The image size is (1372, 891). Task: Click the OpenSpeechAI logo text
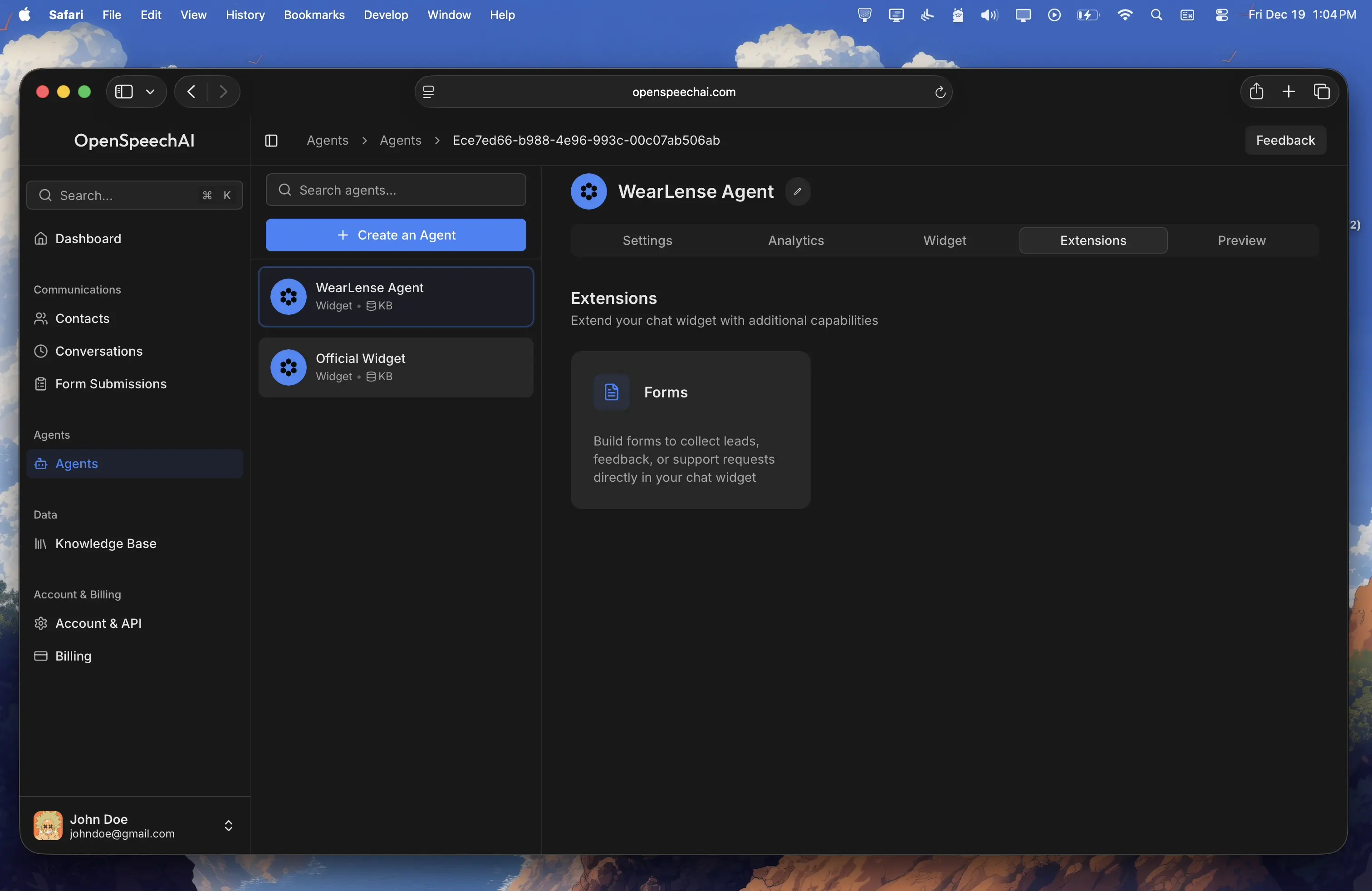click(134, 141)
